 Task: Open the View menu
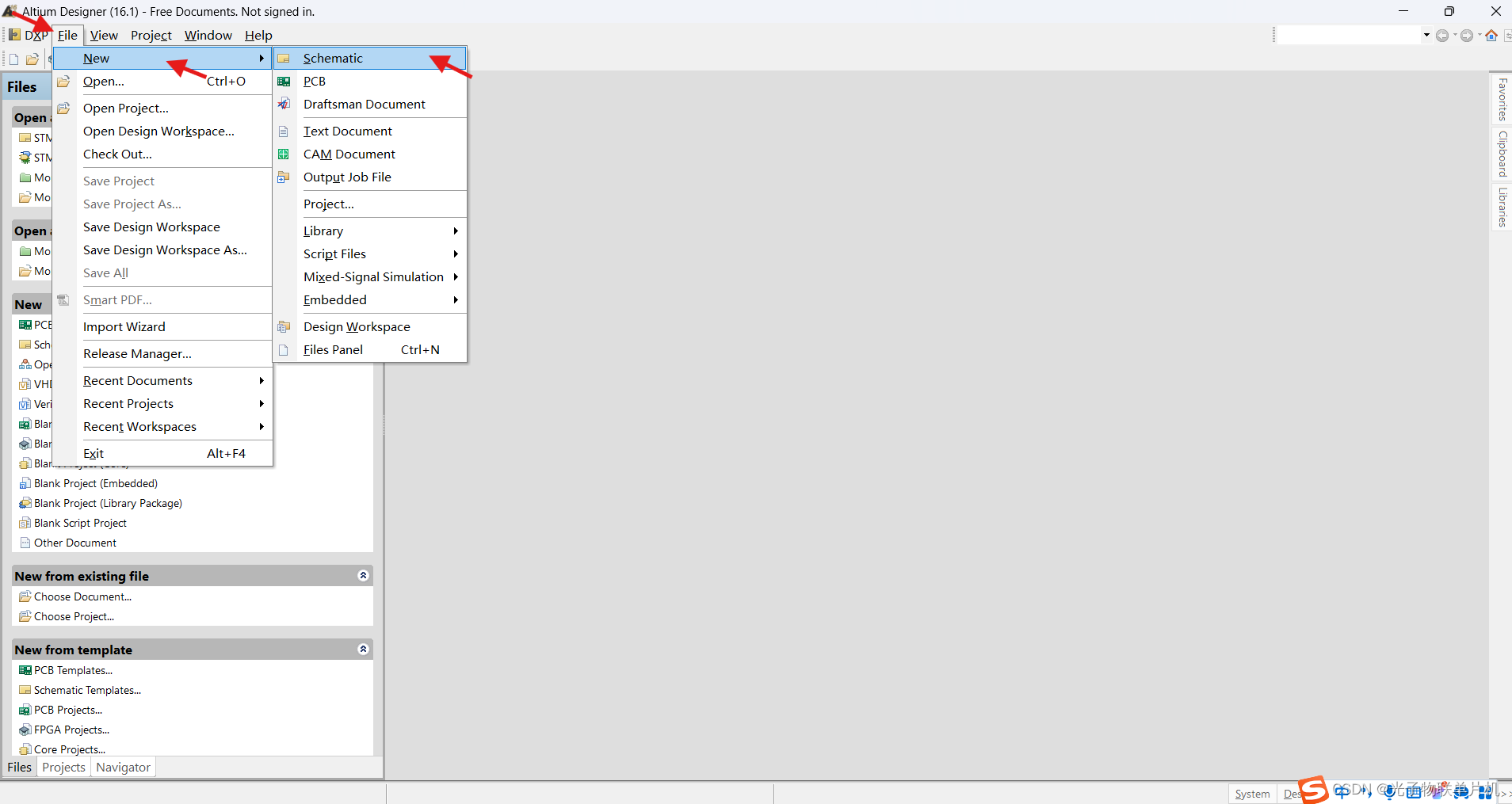coord(104,36)
